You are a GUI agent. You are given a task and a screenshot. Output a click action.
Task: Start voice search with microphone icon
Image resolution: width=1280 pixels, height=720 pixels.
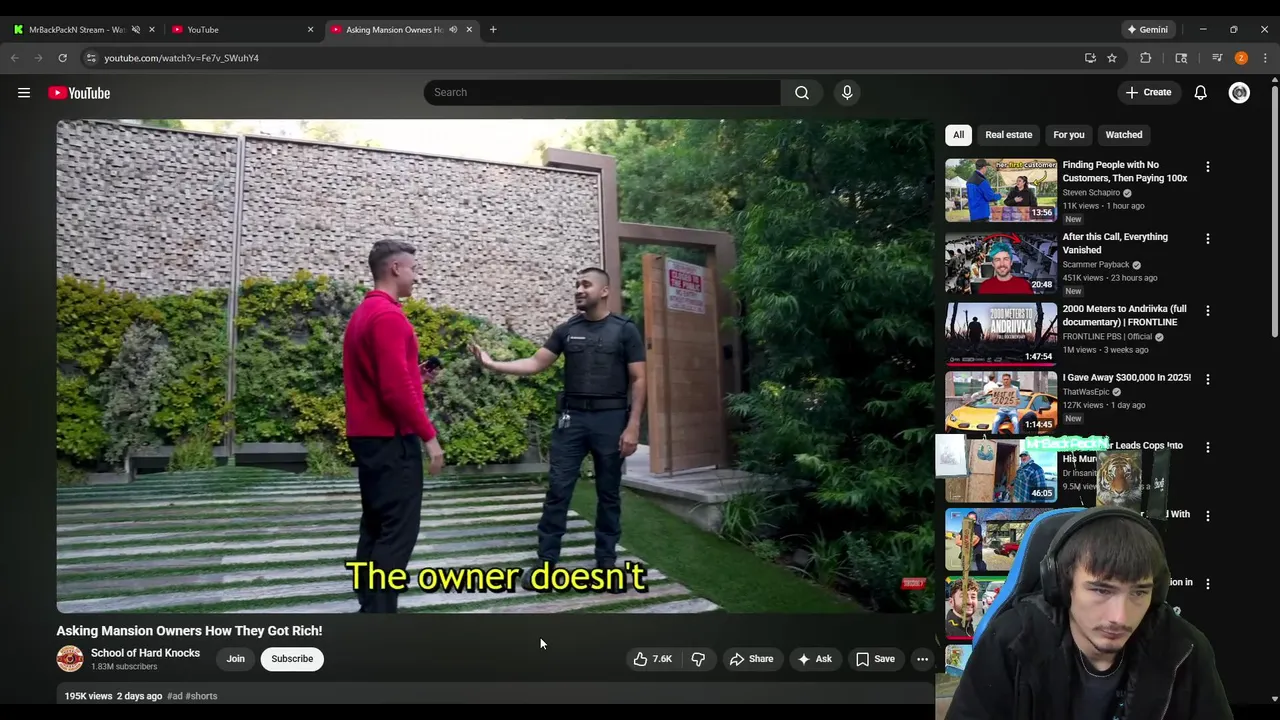[847, 92]
